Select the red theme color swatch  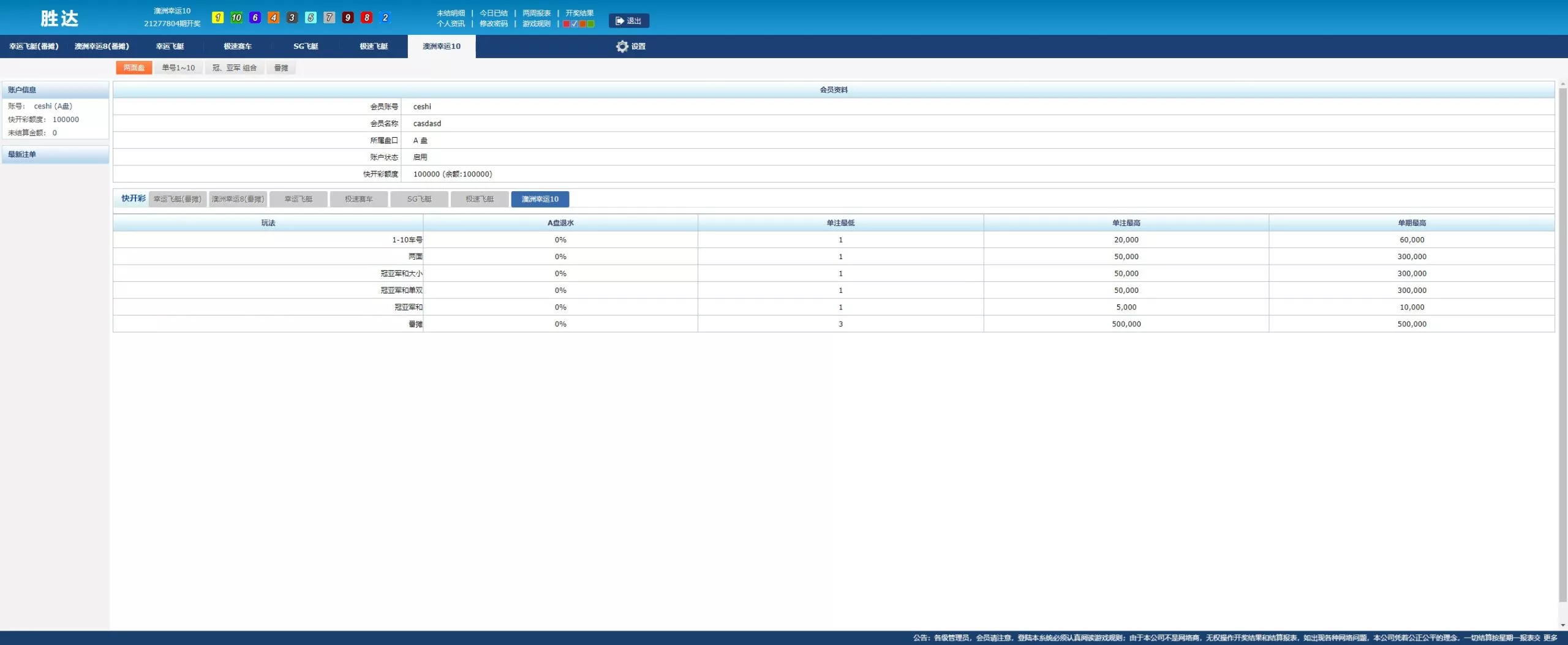[x=567, y=24]
